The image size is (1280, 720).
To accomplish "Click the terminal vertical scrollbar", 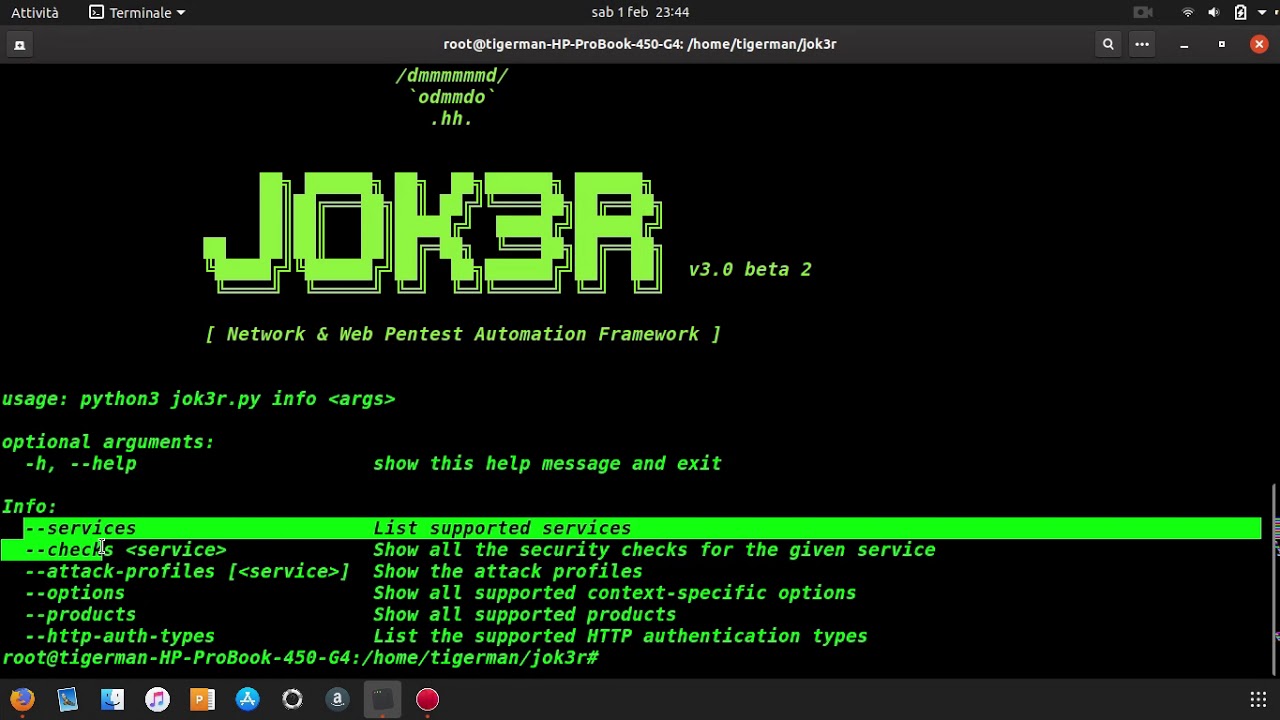I will (x=1276, y=580).
